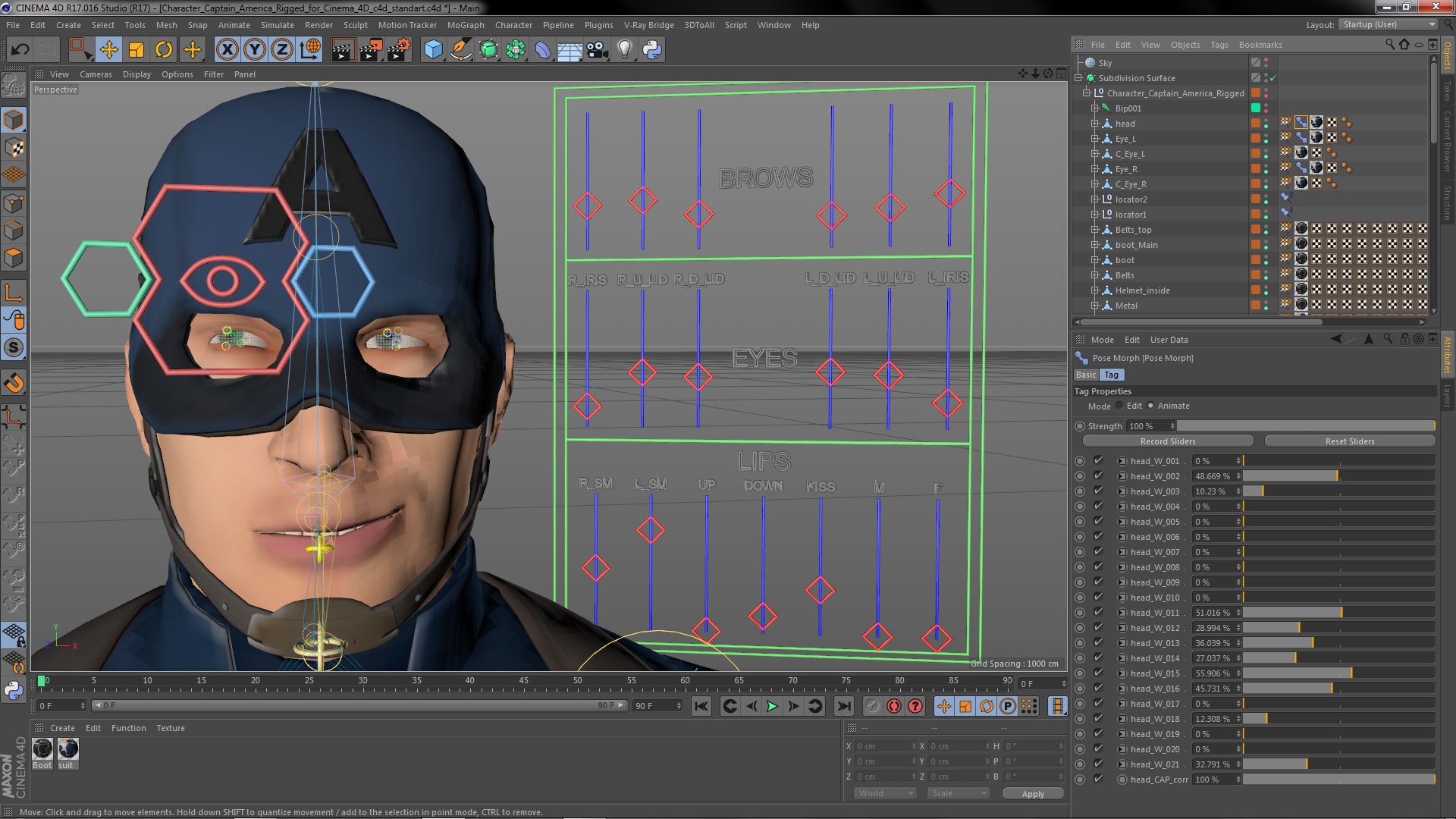Click the Python icon in top toolbar
The height and width of the screenshot is (819, 1456).
[652, 50]
